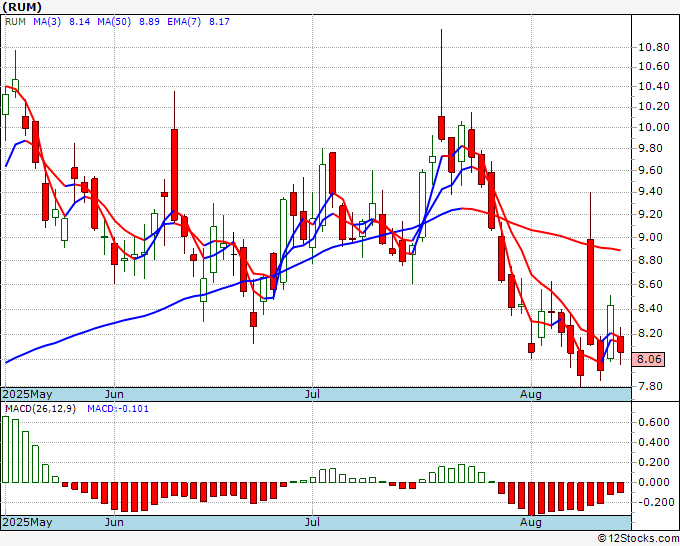Click the 2025May label on price chart axis
Screen dimensions: 680x546
point(28,394)
